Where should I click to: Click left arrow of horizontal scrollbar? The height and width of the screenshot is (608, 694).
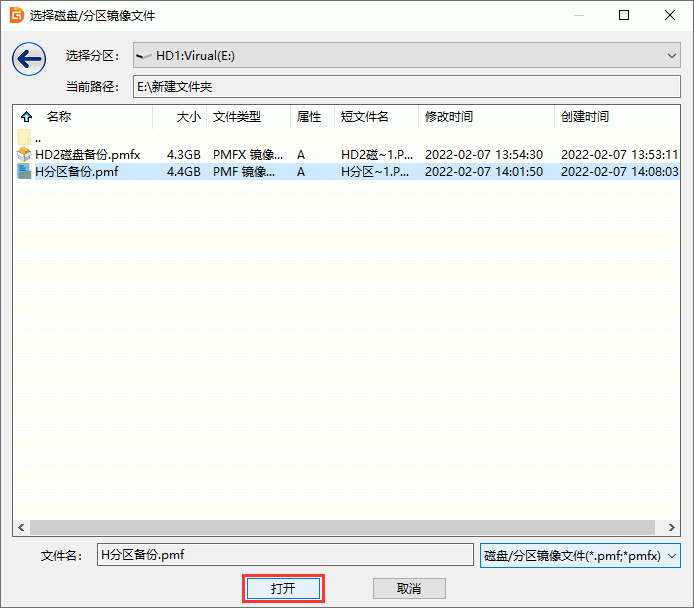pyautogui.click(x=21, y=527)
